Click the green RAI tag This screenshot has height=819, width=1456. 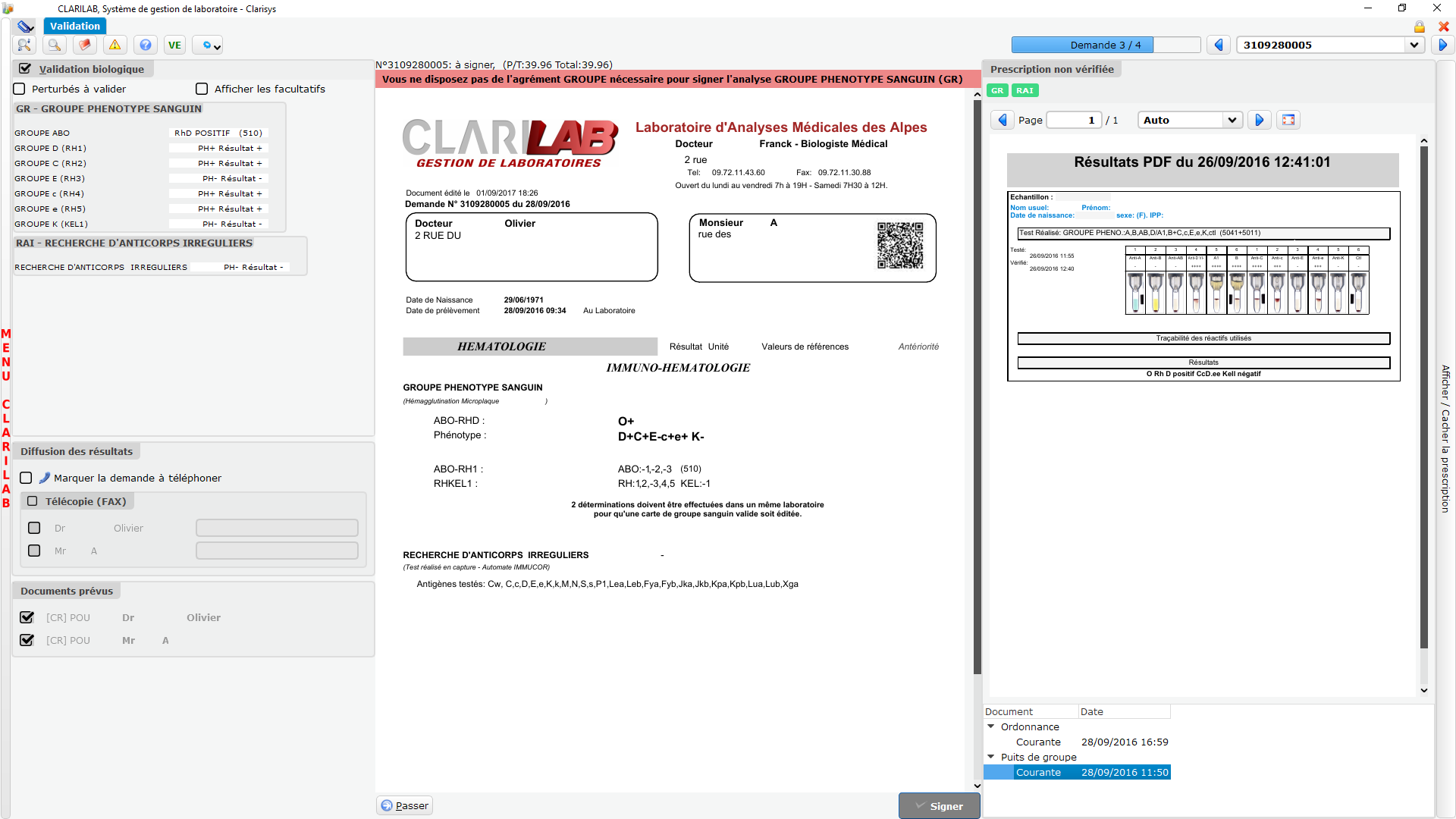(1025, 90)
